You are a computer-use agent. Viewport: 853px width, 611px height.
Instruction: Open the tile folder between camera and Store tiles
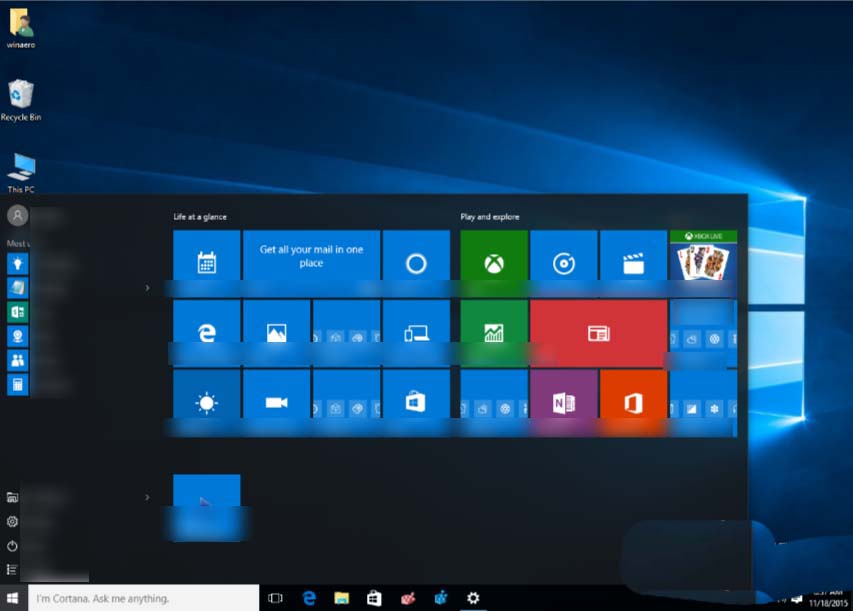[x=346, y=403]
